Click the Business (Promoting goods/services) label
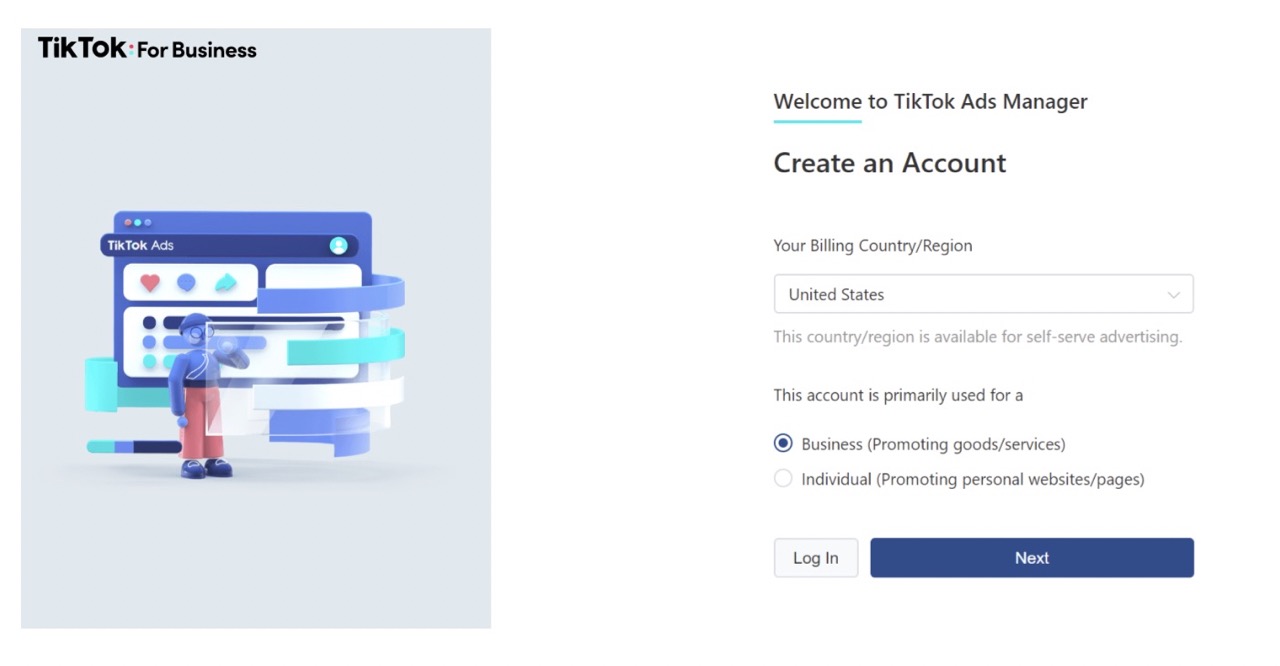 point(933,444)
